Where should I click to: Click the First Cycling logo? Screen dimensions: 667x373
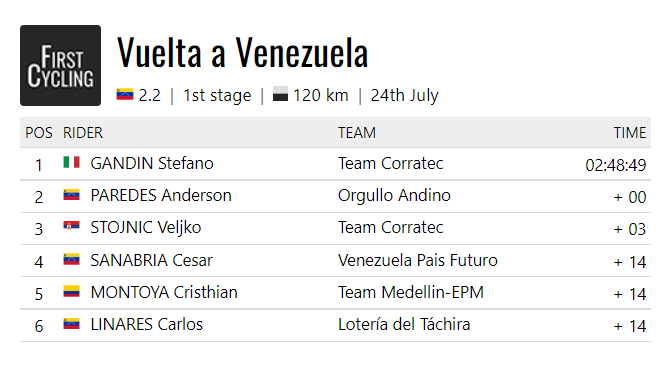click(60, 65)
